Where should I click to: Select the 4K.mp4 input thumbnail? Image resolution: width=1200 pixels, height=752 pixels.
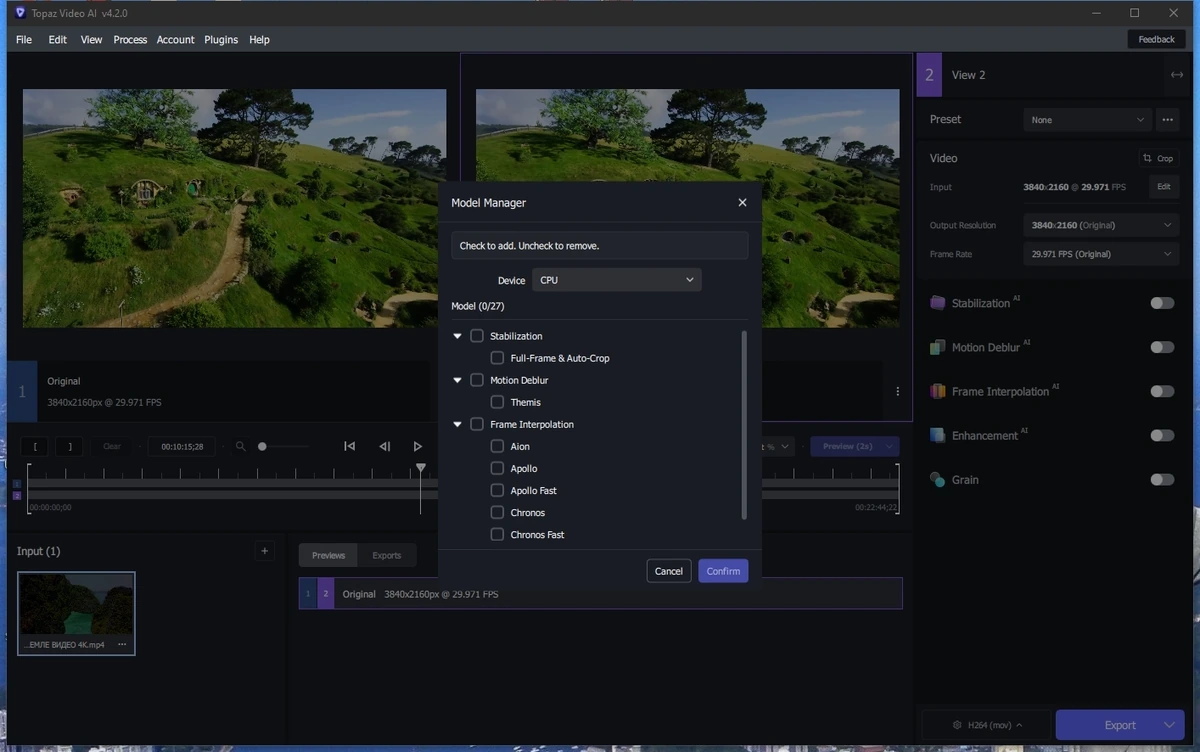click(76, 613)
